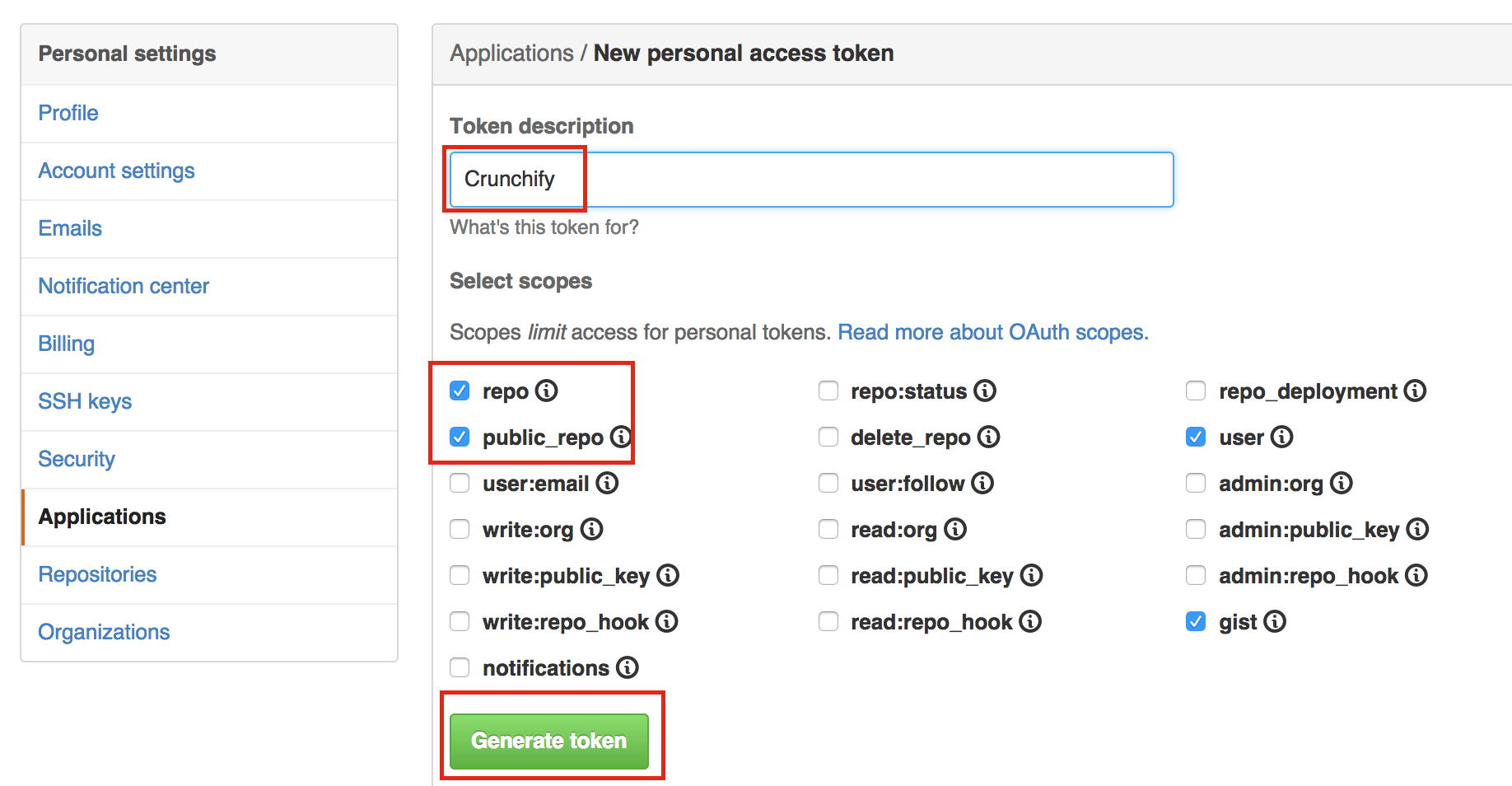Click info icon next to admin:org
The width and height of the screenshot is (1512, 786).
pos(1342,483)
